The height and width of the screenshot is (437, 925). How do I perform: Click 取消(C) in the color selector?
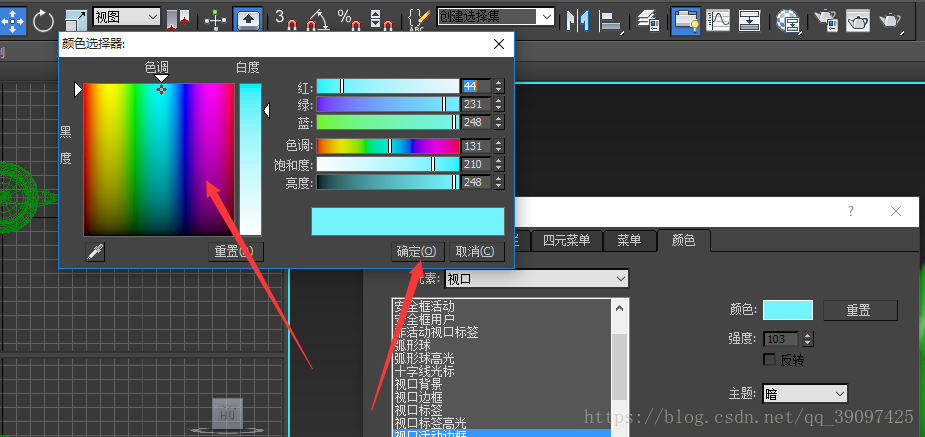click(477, 252)
